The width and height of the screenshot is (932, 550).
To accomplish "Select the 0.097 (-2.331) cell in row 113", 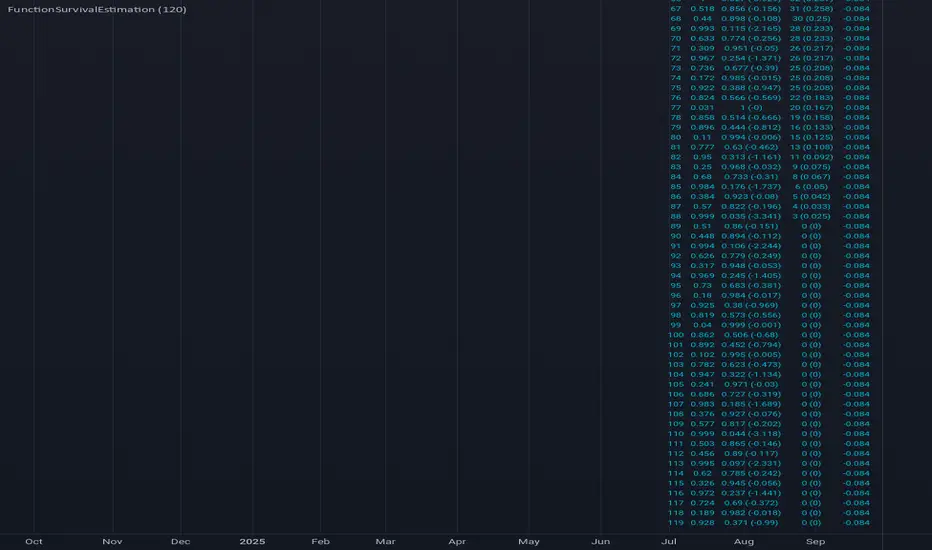I will 751,464.
